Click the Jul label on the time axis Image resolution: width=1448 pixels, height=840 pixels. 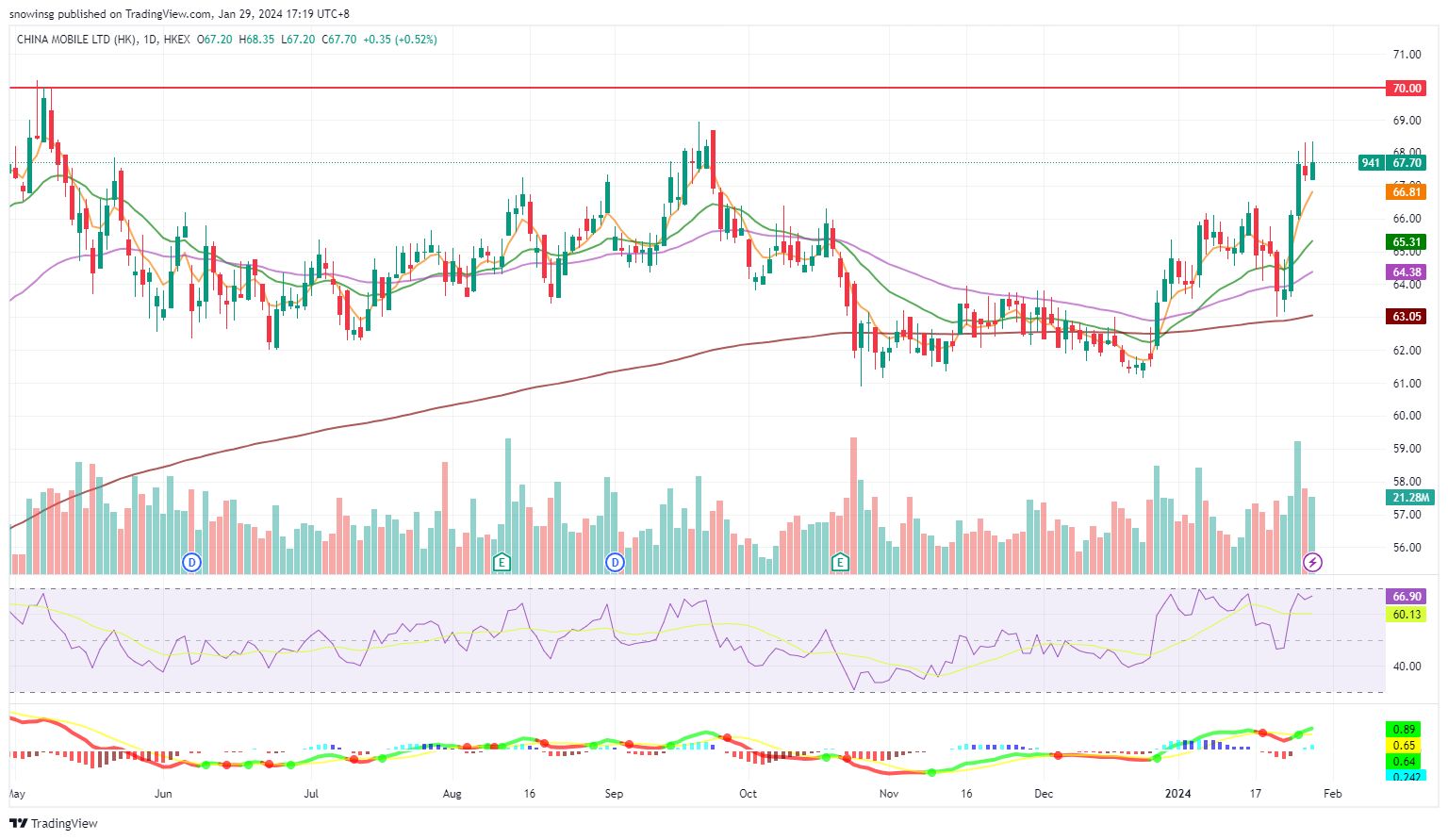[311, 794]
